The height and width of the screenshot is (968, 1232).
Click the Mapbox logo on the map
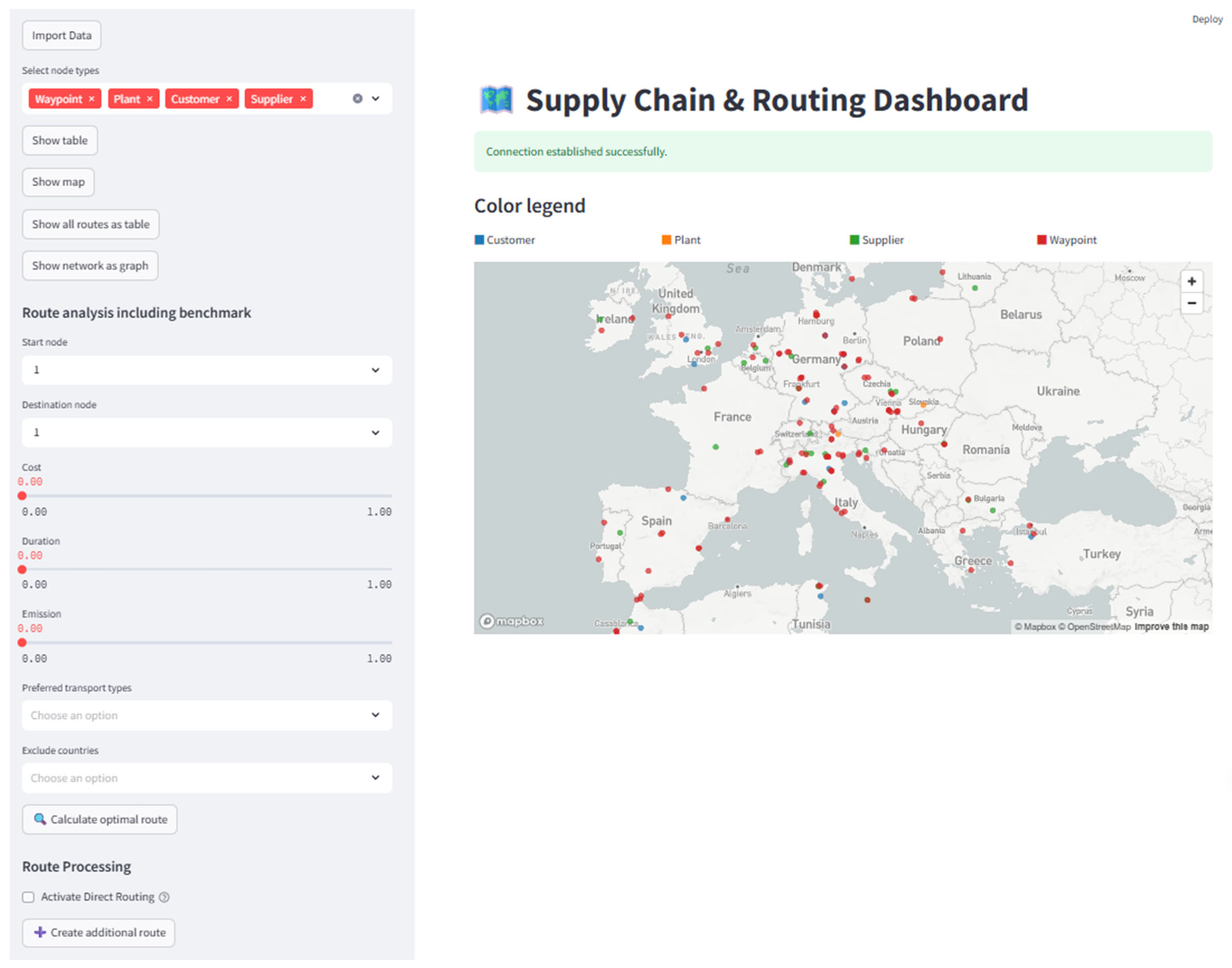511,621
